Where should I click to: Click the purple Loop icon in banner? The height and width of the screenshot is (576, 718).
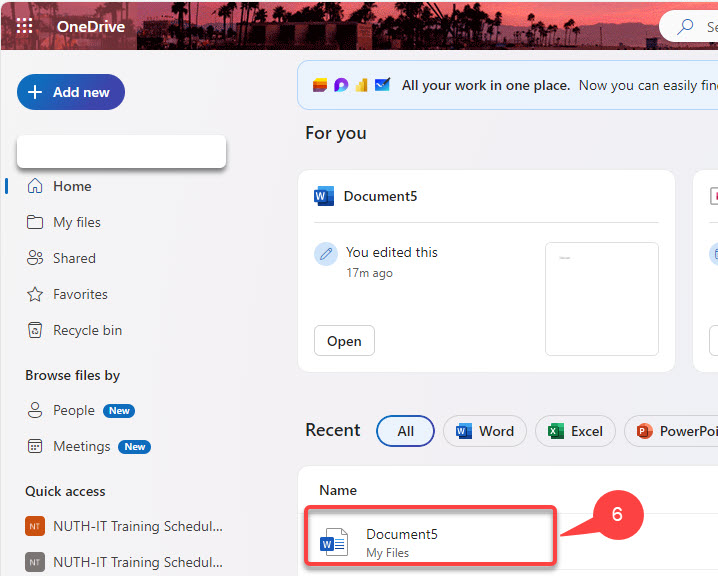pyautogui.click(x=341, y=85)
